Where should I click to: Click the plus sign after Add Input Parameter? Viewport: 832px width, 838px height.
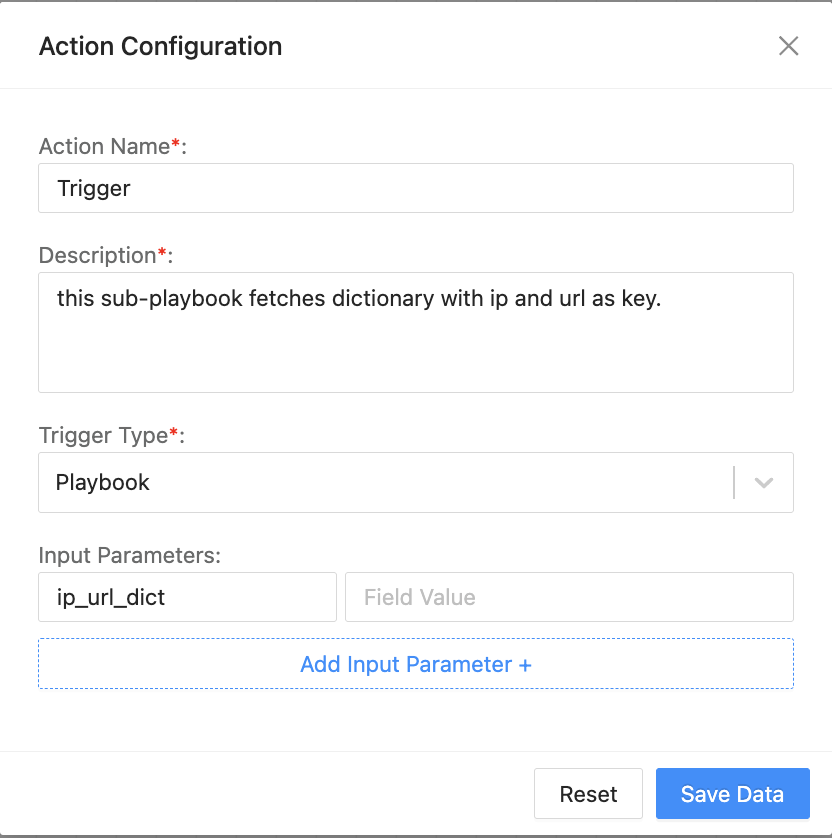pos(525,664)
